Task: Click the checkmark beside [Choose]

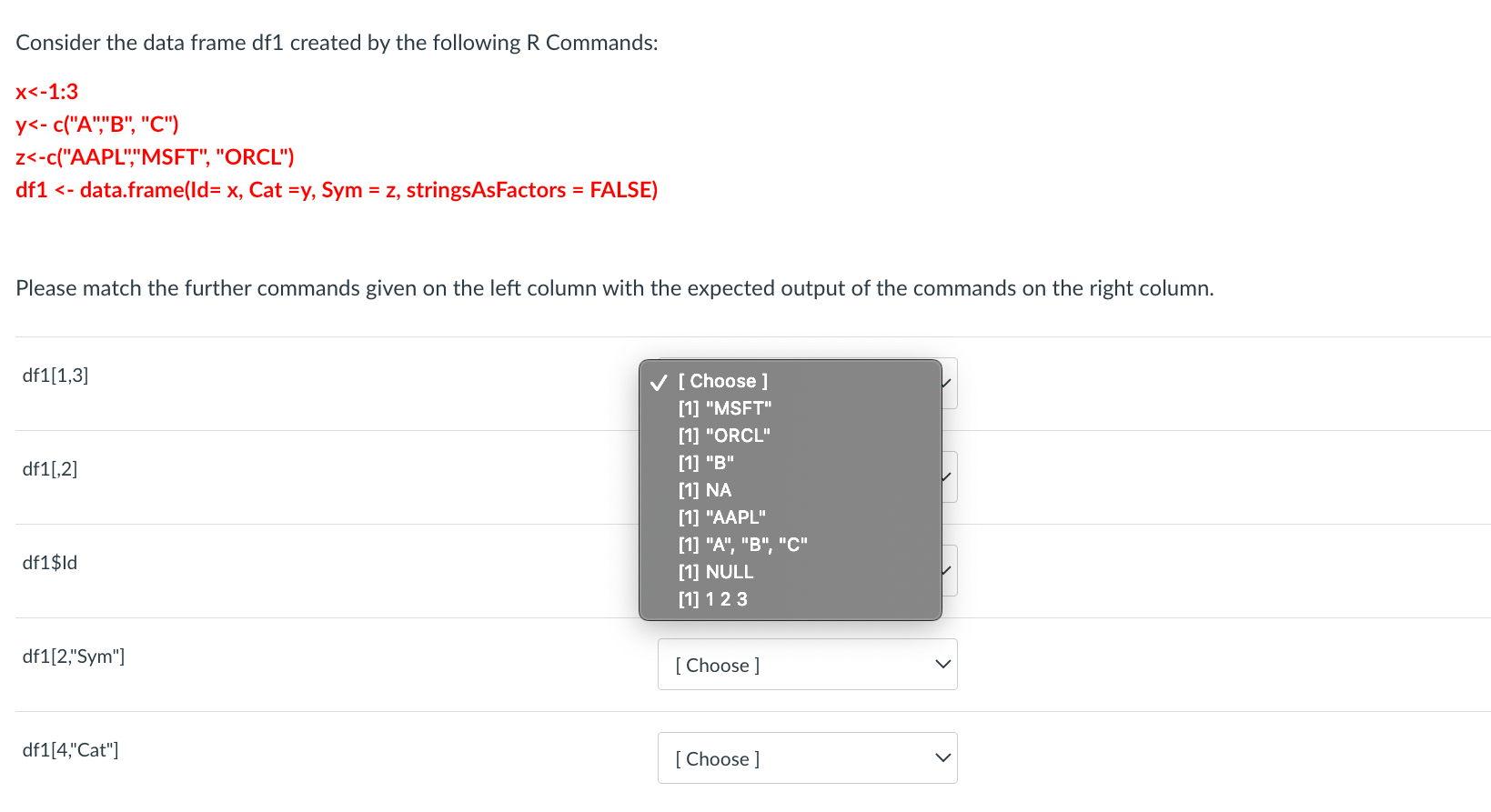Action: (657, 382)
